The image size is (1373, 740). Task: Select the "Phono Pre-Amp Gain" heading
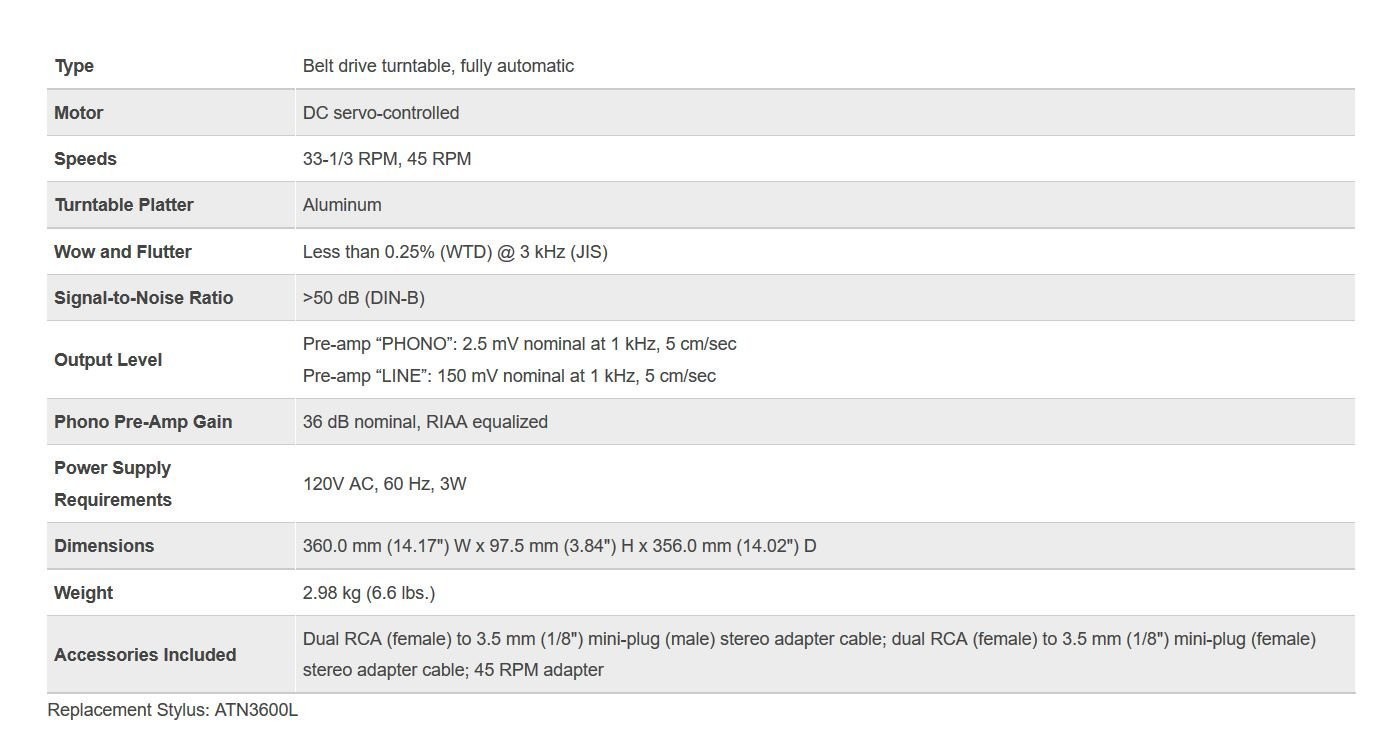point(143,422)
